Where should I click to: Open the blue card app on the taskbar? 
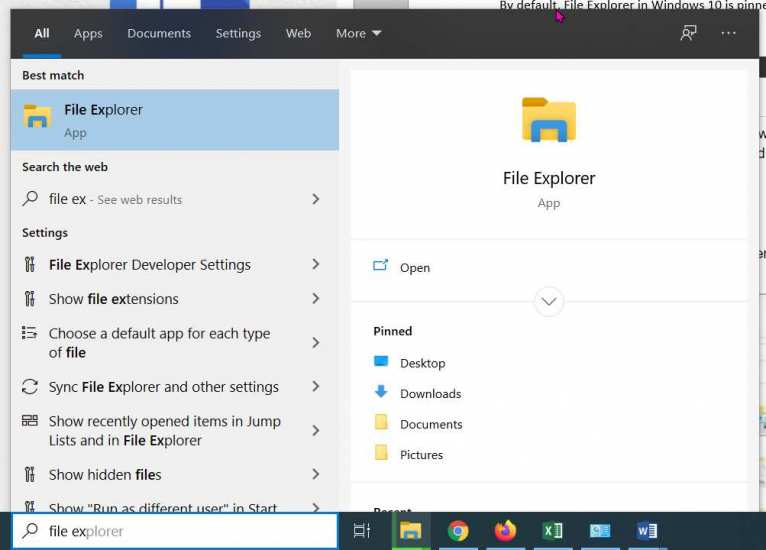coord(600,530)
